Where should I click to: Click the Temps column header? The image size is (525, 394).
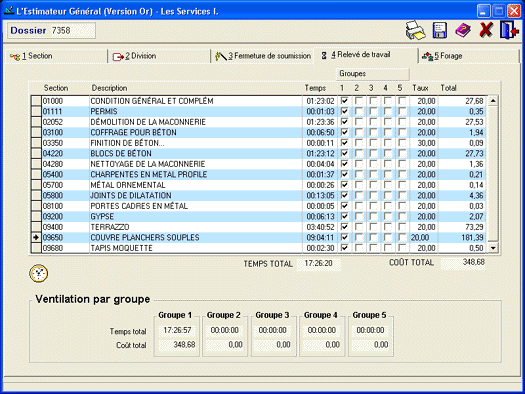coord(315,88)
